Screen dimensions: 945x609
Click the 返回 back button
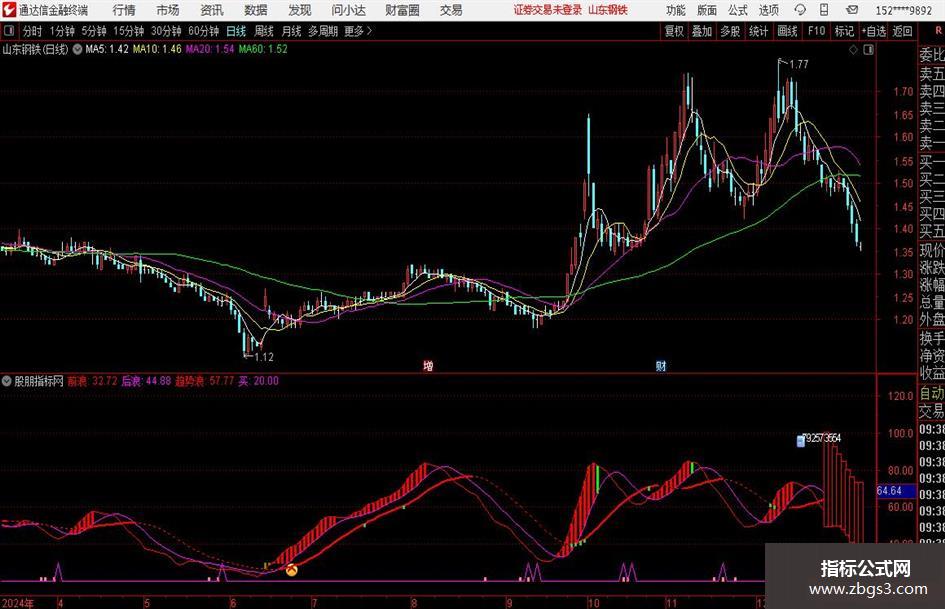902,31
